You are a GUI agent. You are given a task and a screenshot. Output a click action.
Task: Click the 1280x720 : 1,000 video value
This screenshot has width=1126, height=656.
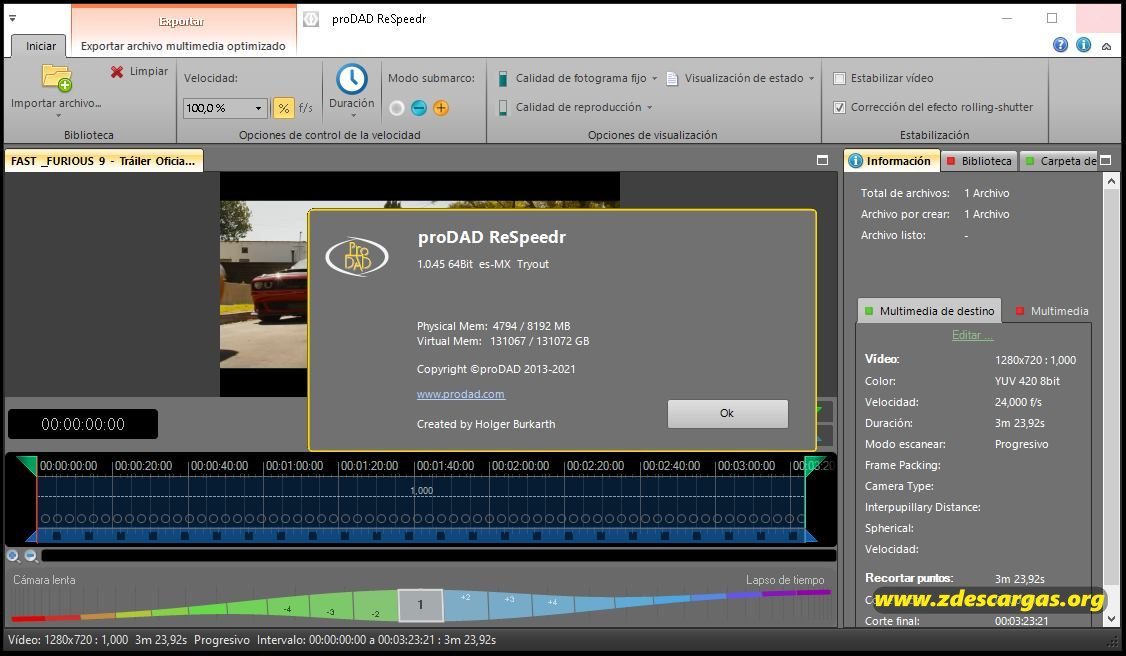pos(1035,360)
